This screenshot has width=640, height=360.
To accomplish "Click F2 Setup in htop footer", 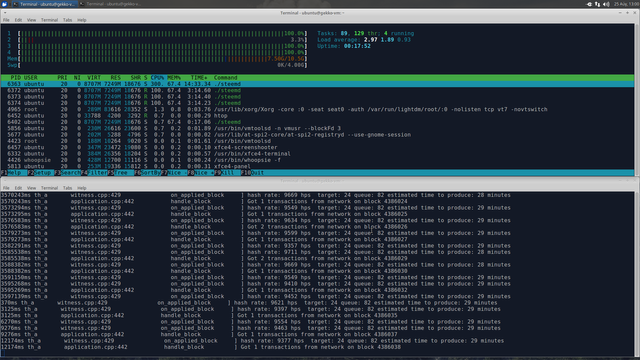I will [40, 173].
